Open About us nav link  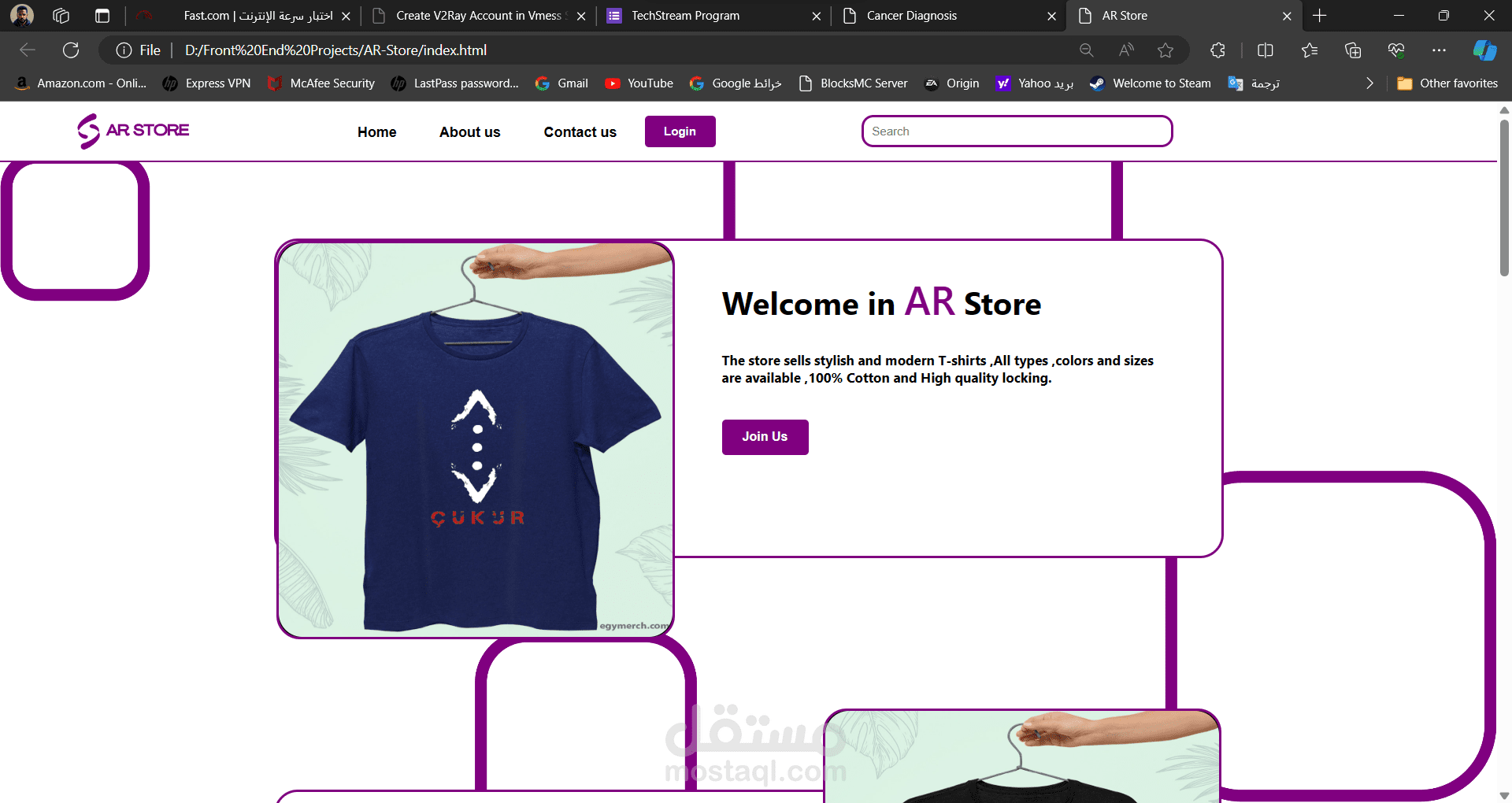470,132
